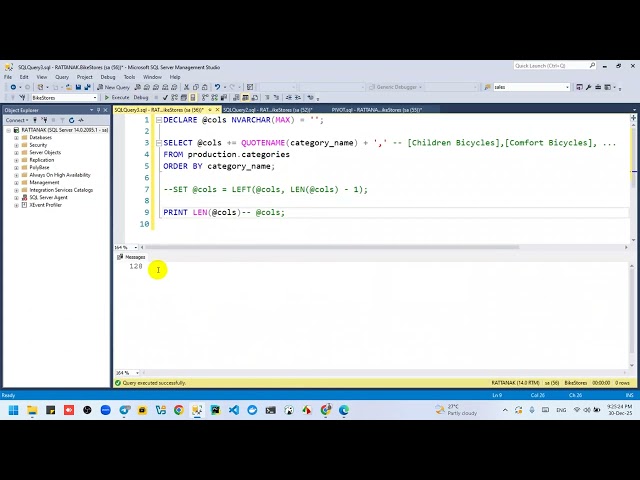The image size is (640, 480).
Task: Select Results to Text icon
Action: 236,98
